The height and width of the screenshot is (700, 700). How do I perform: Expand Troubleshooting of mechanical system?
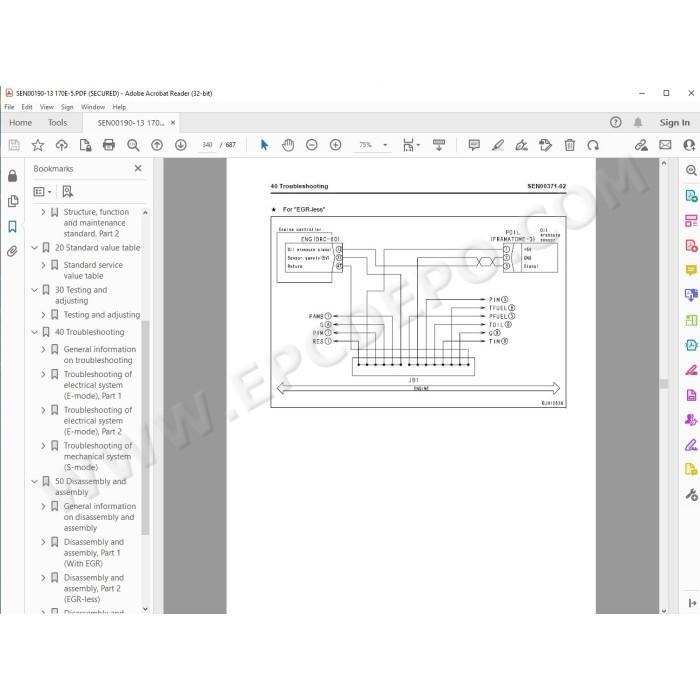point(43,446)
